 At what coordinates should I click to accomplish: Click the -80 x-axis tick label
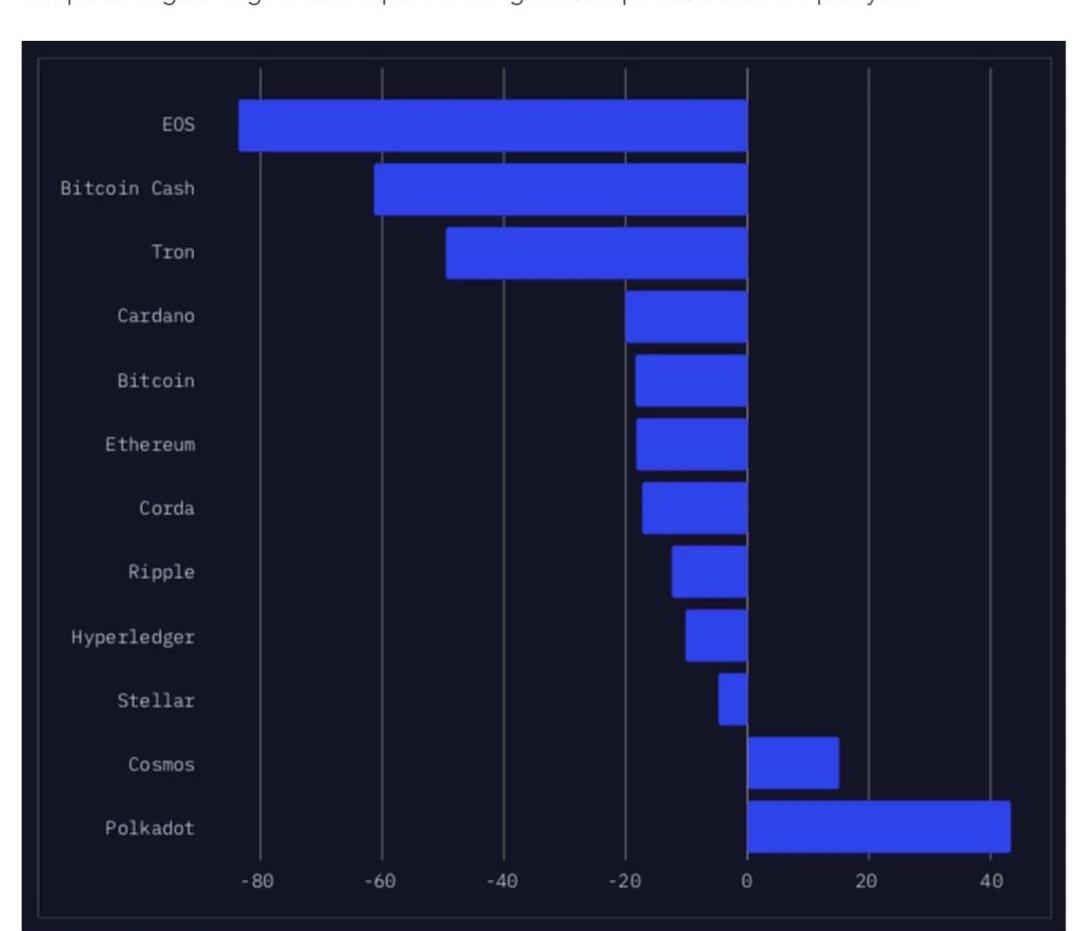258,881
